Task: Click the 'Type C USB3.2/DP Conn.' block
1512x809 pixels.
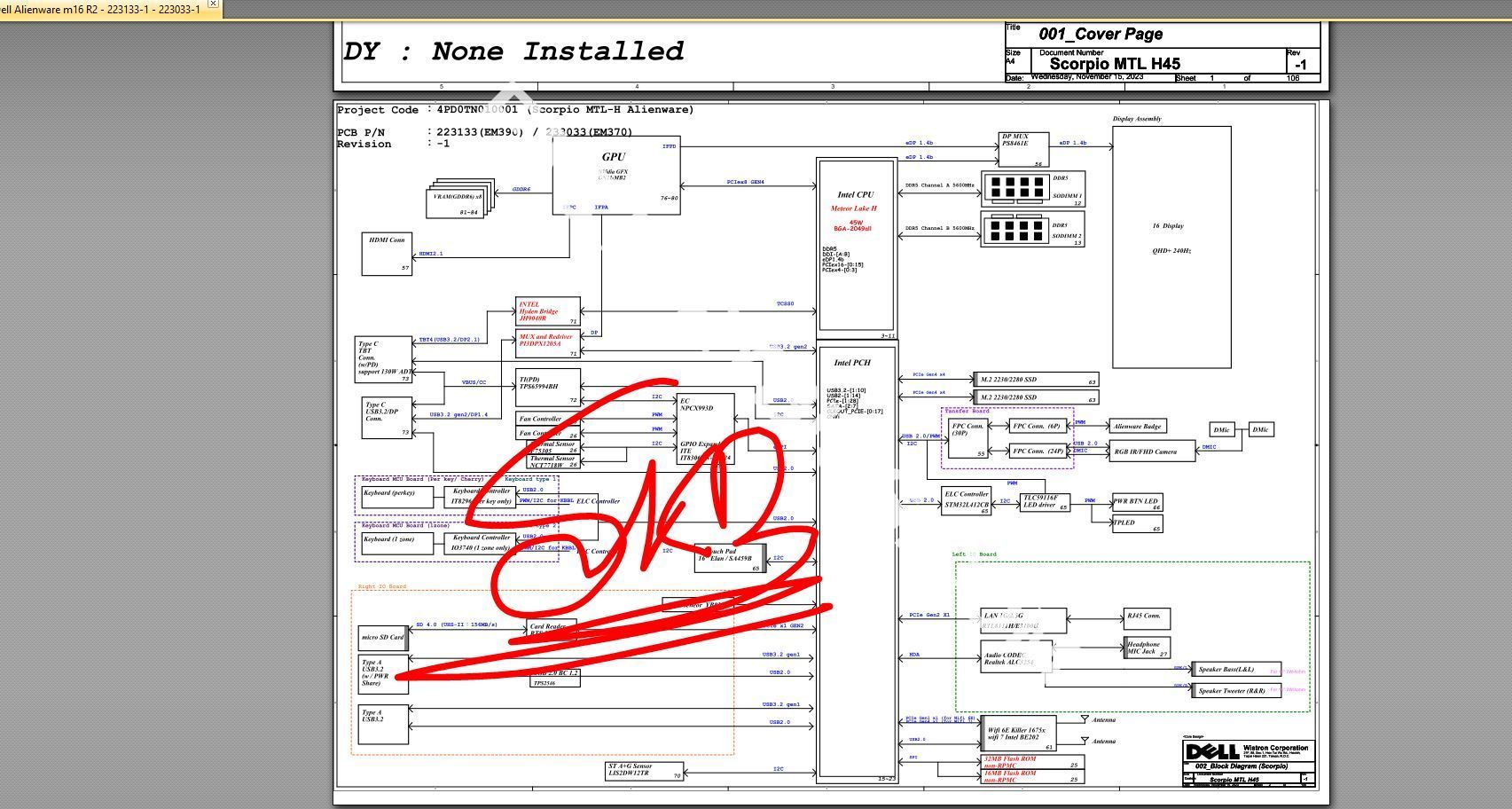Action: pyautogui.click(x=387, y=418)
